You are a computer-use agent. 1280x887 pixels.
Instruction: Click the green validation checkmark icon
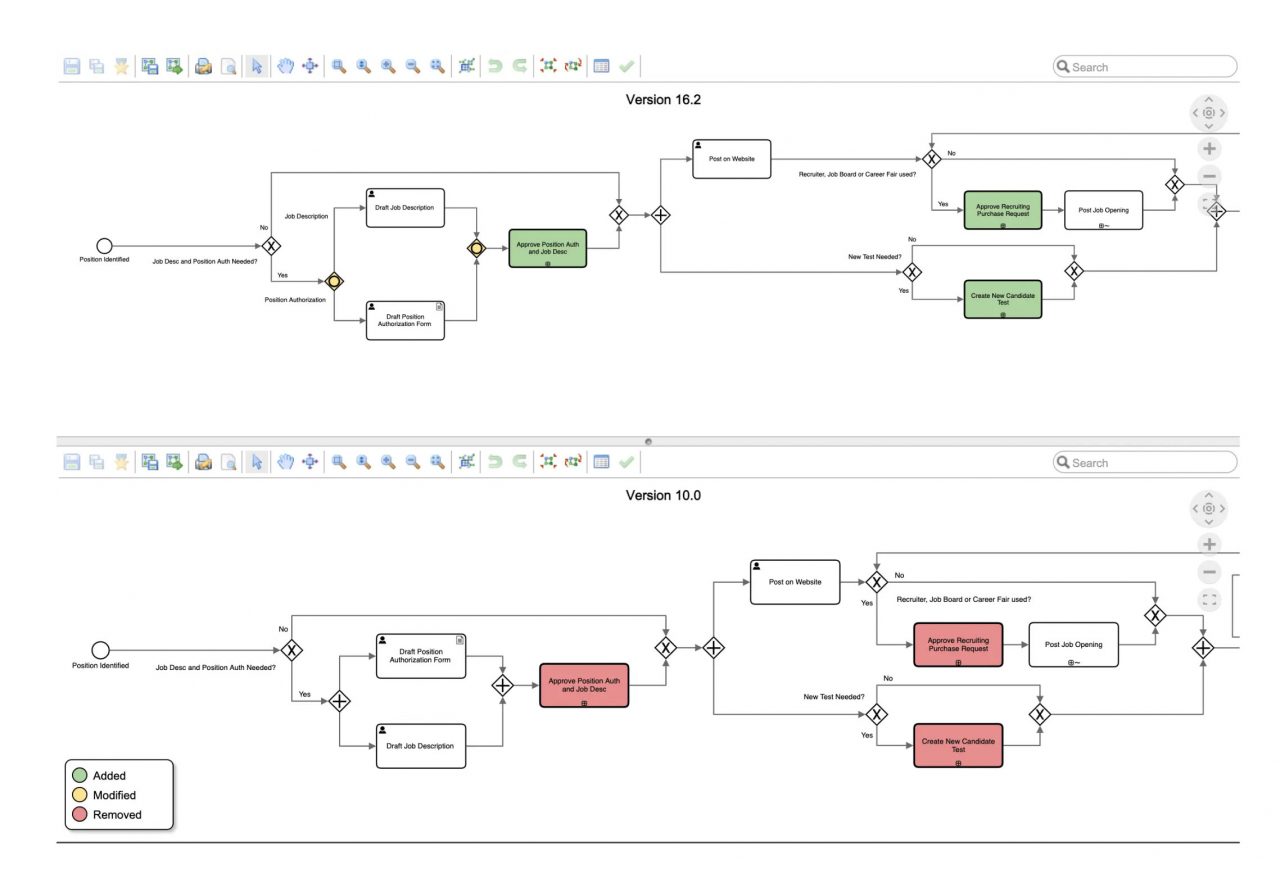pos(625,66)
